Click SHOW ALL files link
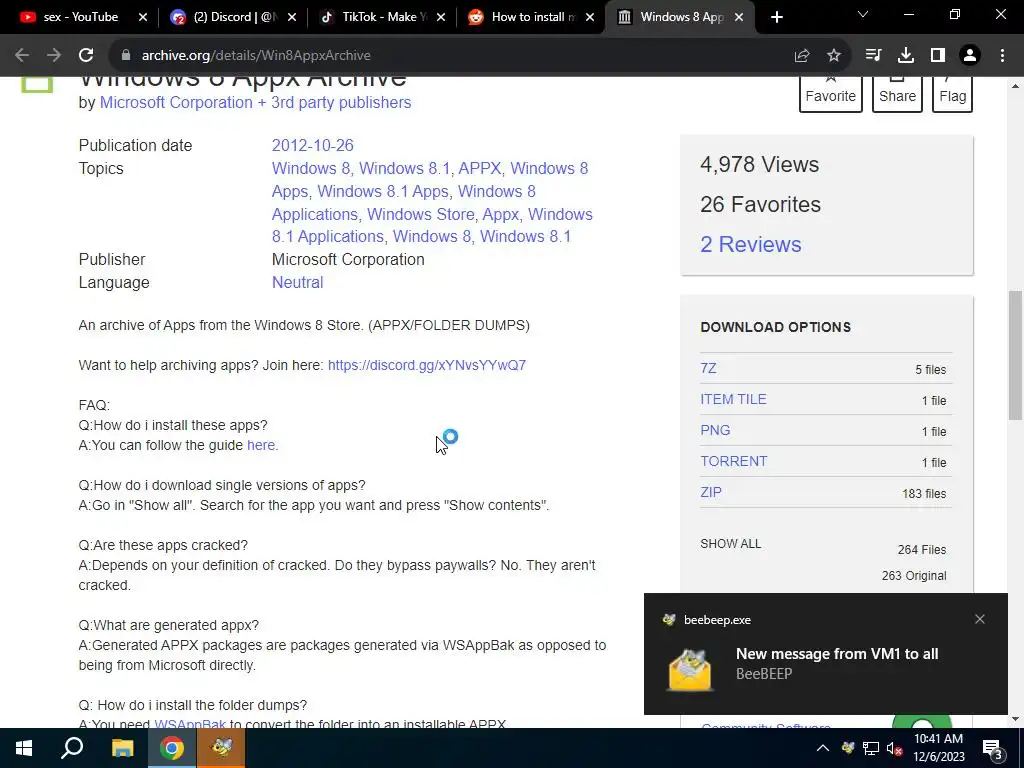This screenshot has width=1024, height=768. pyautogui.click(x=730, y=544)
